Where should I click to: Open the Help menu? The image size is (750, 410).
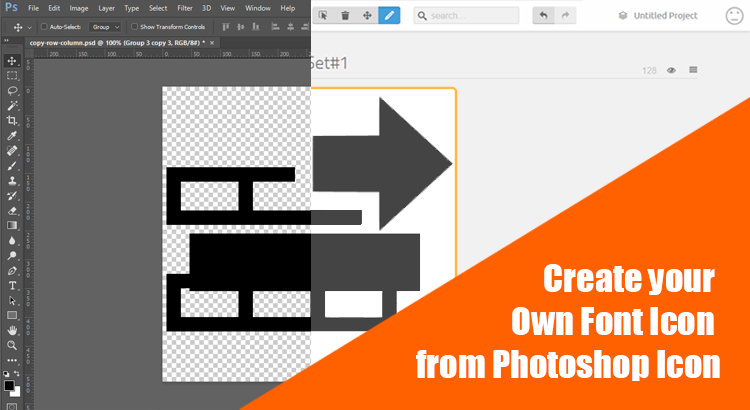(x=287, y=8)
